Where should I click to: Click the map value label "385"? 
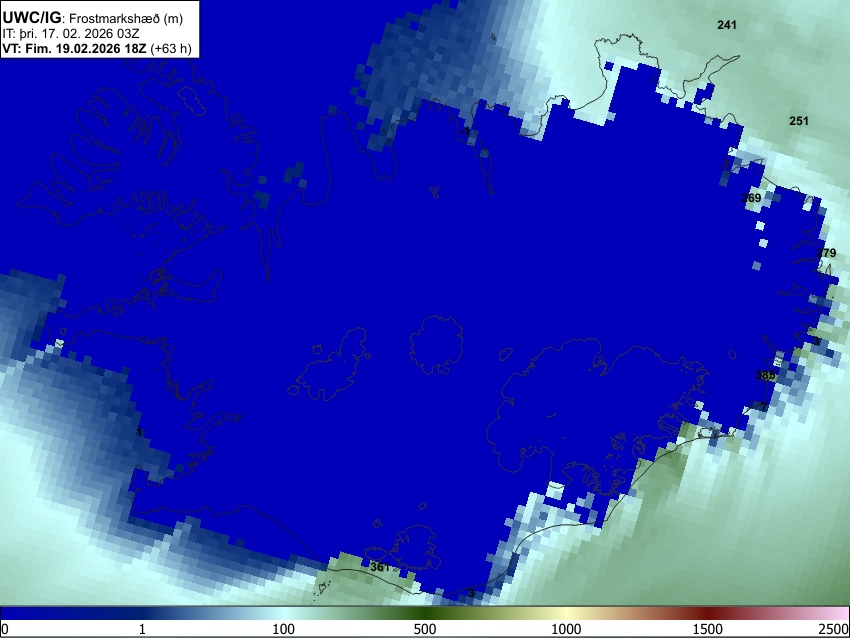(x=765, y=375)
